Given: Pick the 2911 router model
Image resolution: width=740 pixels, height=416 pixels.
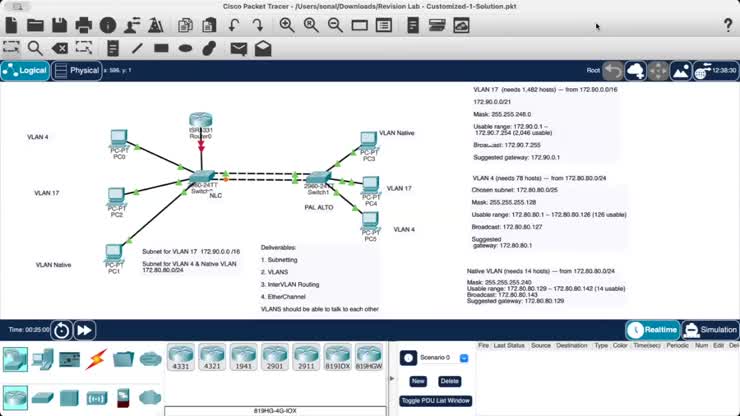Looking at the screenshot, I should 306,357.
